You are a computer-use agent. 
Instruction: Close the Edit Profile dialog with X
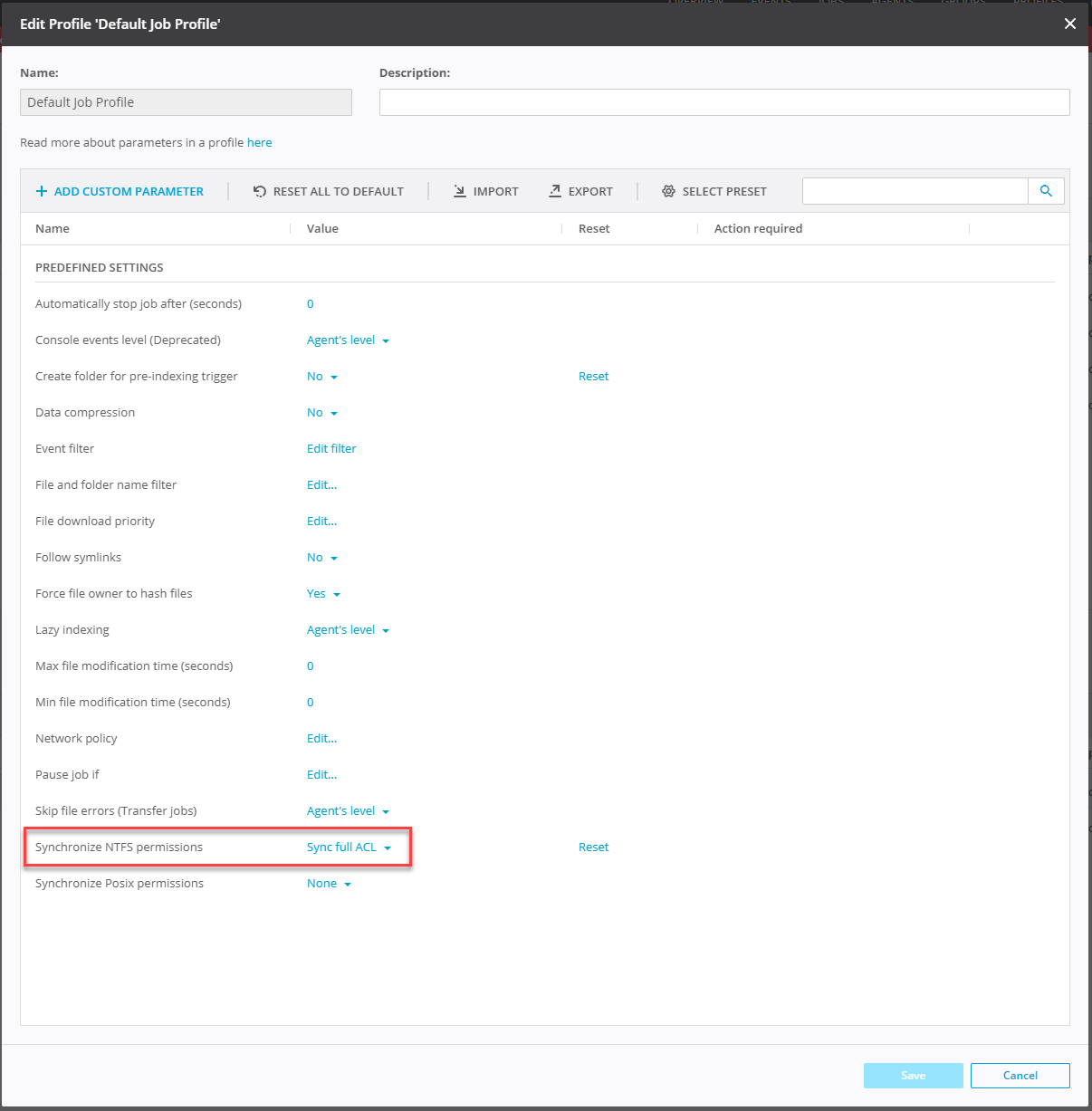click(1069, 24)
